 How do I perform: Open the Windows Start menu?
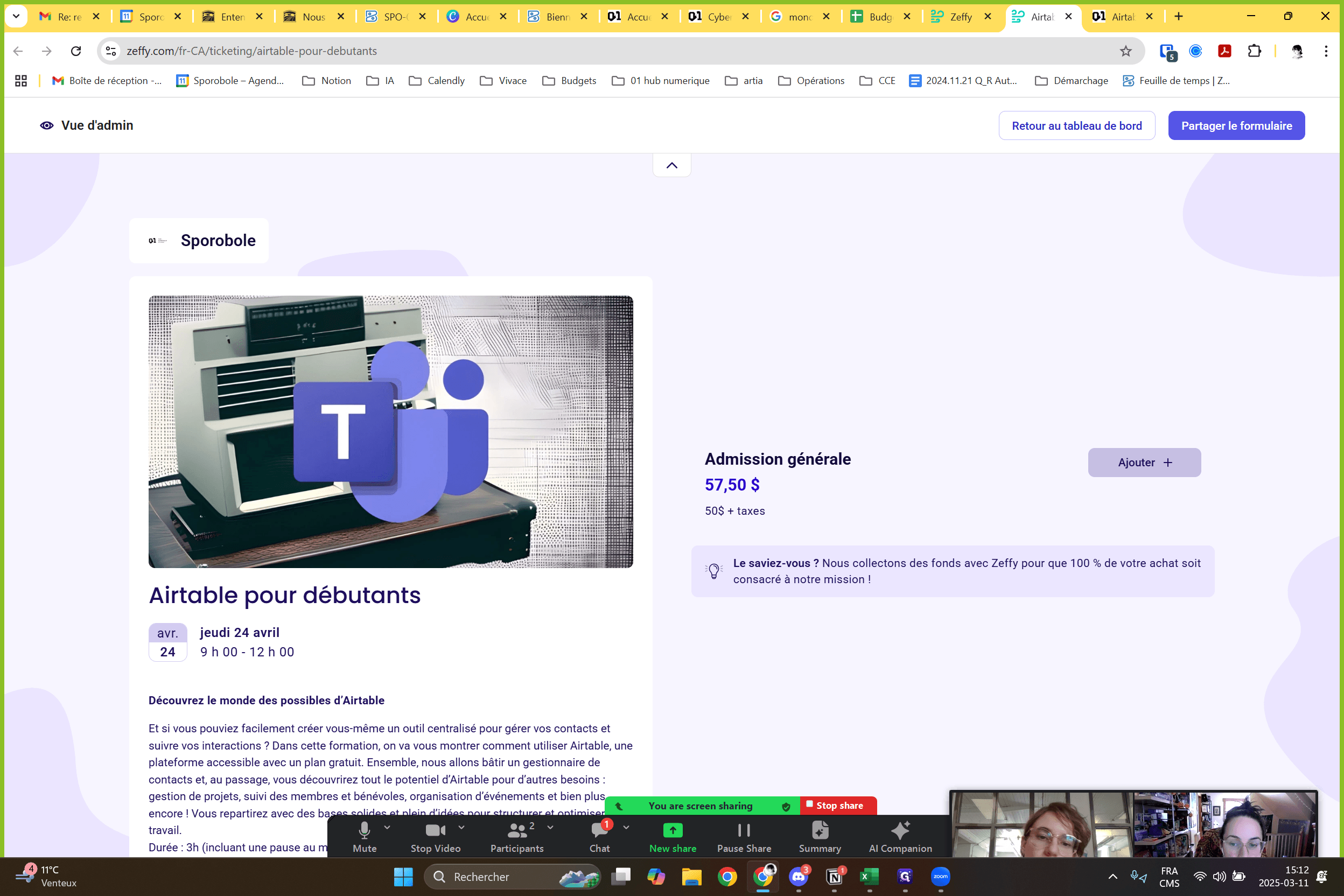click(x=403, y=876)
